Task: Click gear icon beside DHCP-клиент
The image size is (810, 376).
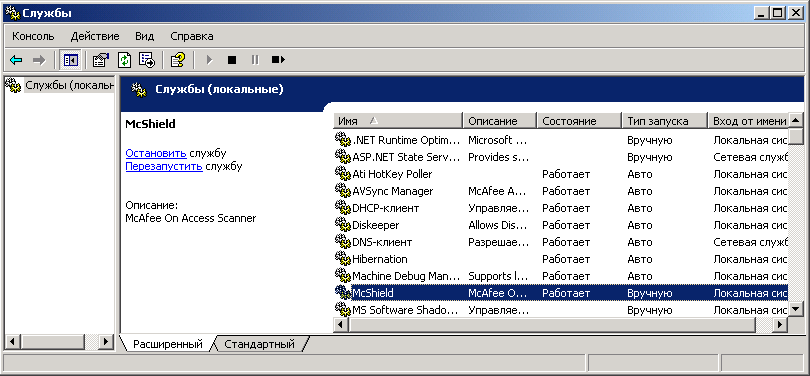Action: 343,208
